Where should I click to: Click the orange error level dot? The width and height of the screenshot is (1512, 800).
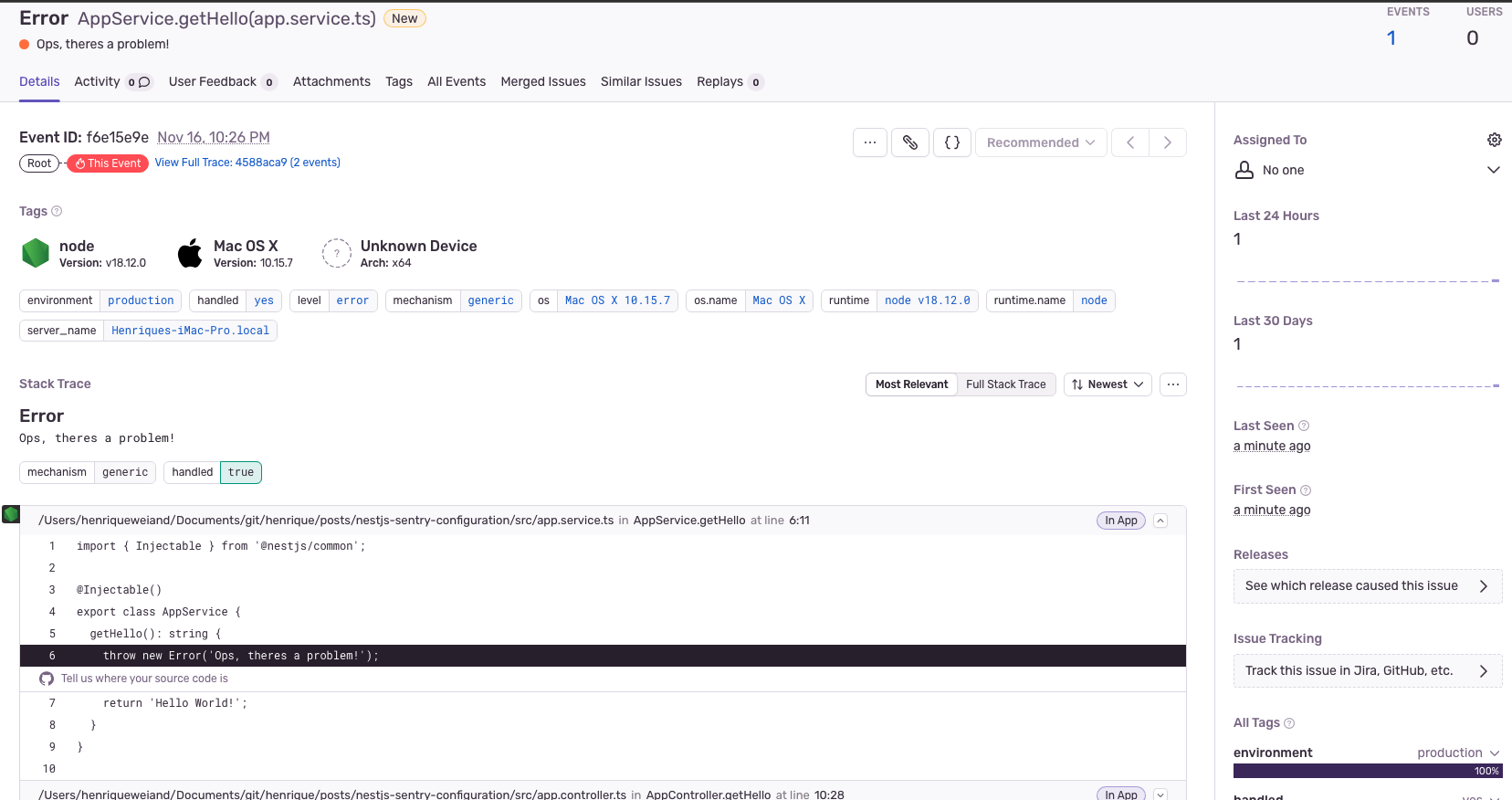(x=25, y=44)
